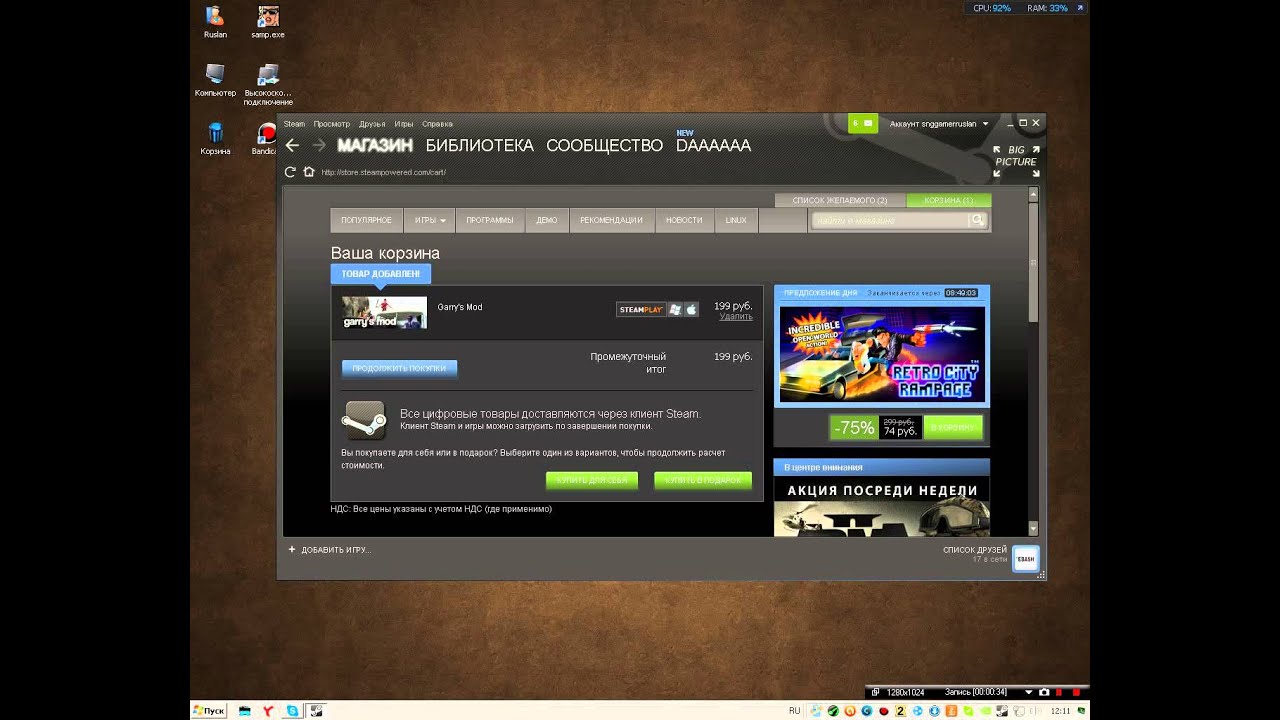Go to МАГАЗИН section
Image resolution: width=1280 pixels, height=720 pixels.
point(375,146)
